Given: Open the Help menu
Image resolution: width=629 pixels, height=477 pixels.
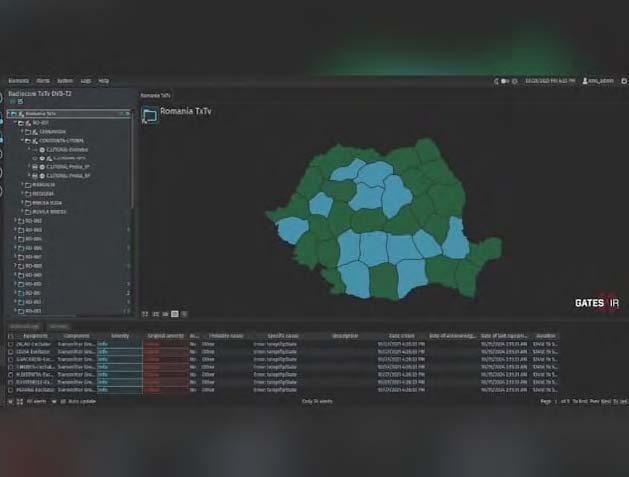Looking at the screenshot, I should click(103, 81).
